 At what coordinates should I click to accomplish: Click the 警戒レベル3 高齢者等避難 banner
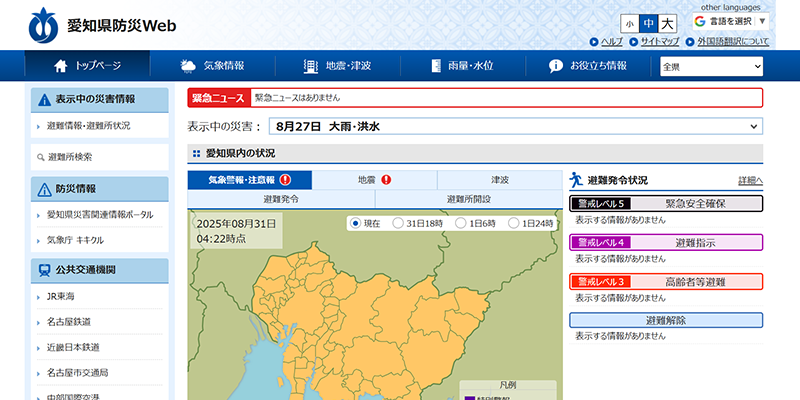pos(666,282)
